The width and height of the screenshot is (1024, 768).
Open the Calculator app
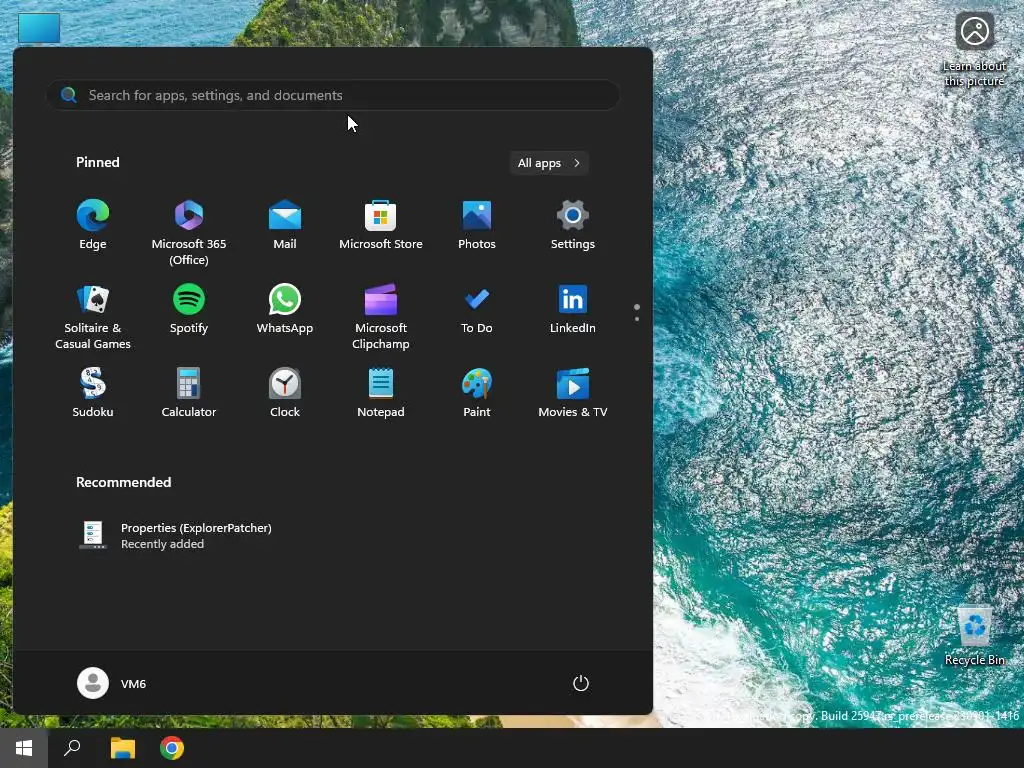(x=189, y=392)
